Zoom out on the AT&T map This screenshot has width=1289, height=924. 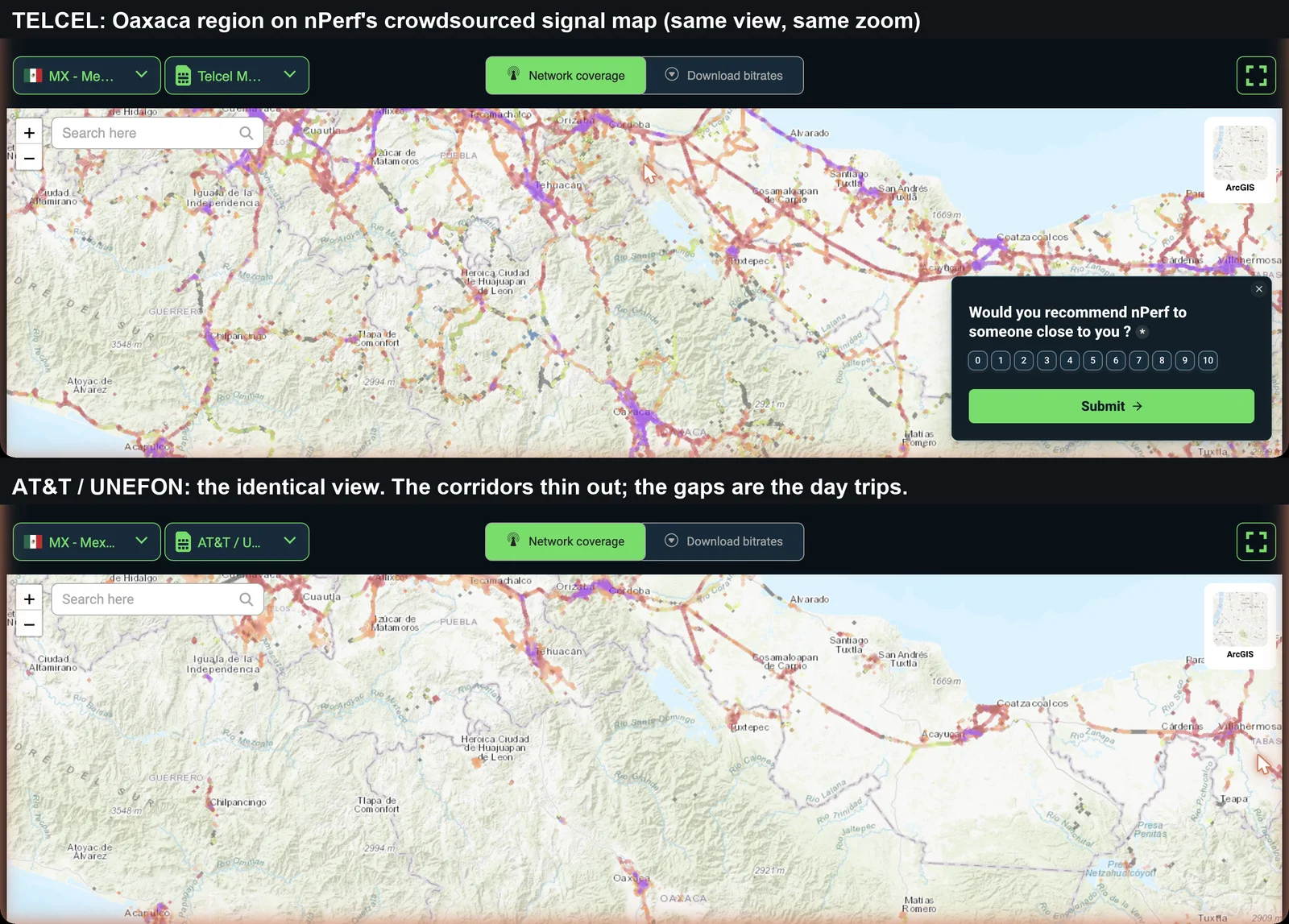click(29, 624)
